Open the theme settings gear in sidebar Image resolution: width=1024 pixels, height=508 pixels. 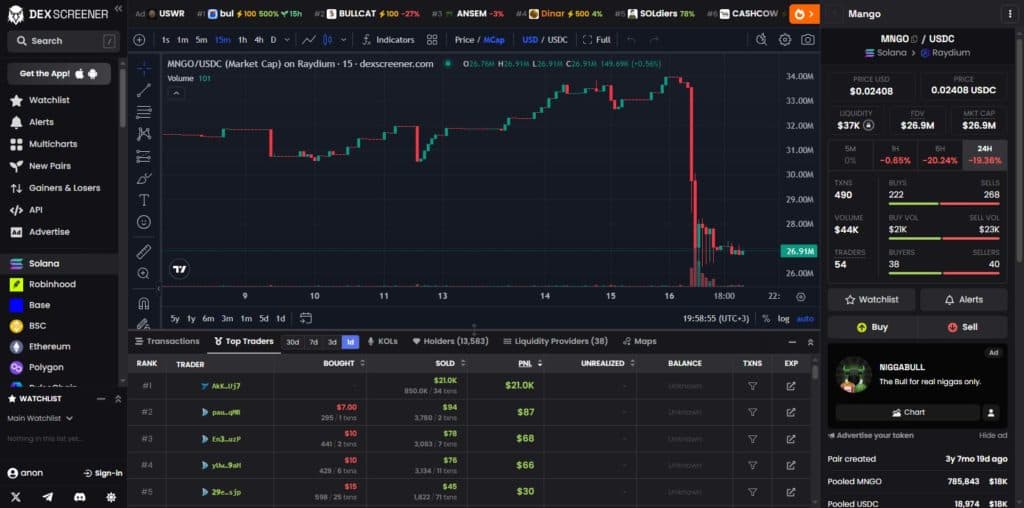[111, 497]
